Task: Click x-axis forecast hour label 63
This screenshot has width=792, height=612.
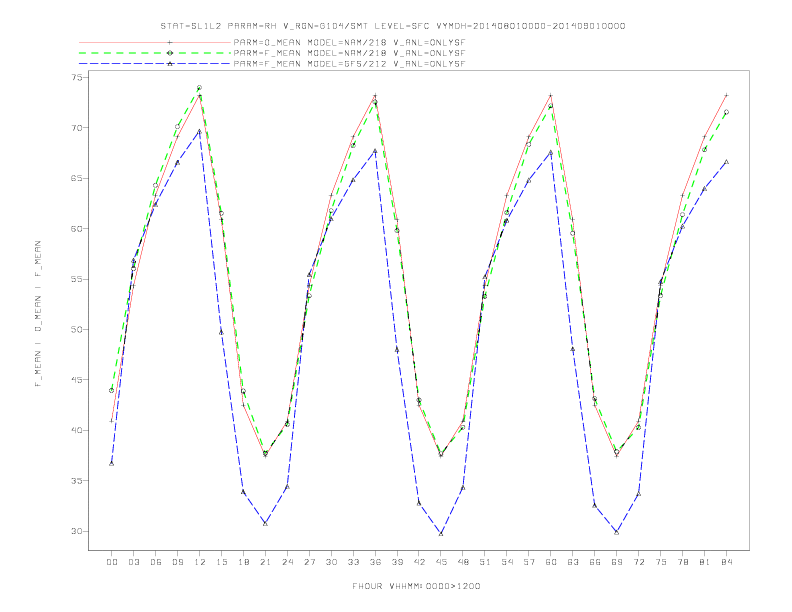Action: pos(573,562)
